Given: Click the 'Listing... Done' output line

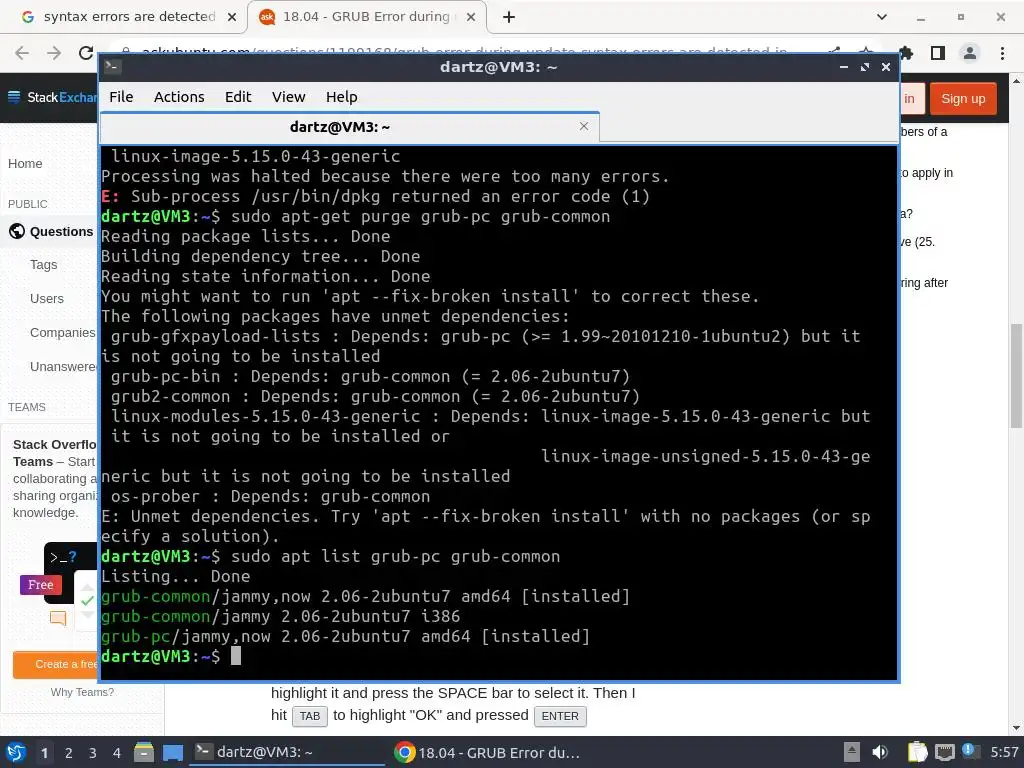Looking at the screenshot, I should 176,576.
